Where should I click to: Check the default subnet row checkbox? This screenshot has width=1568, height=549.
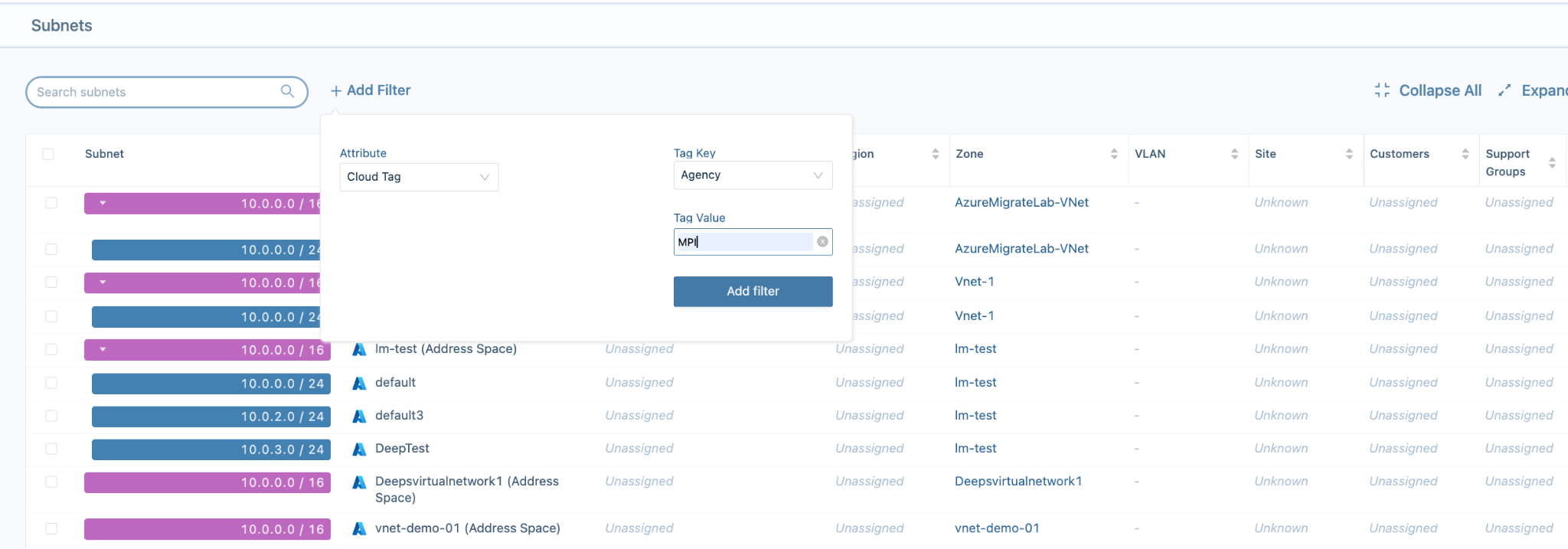[x=51, y=383]
